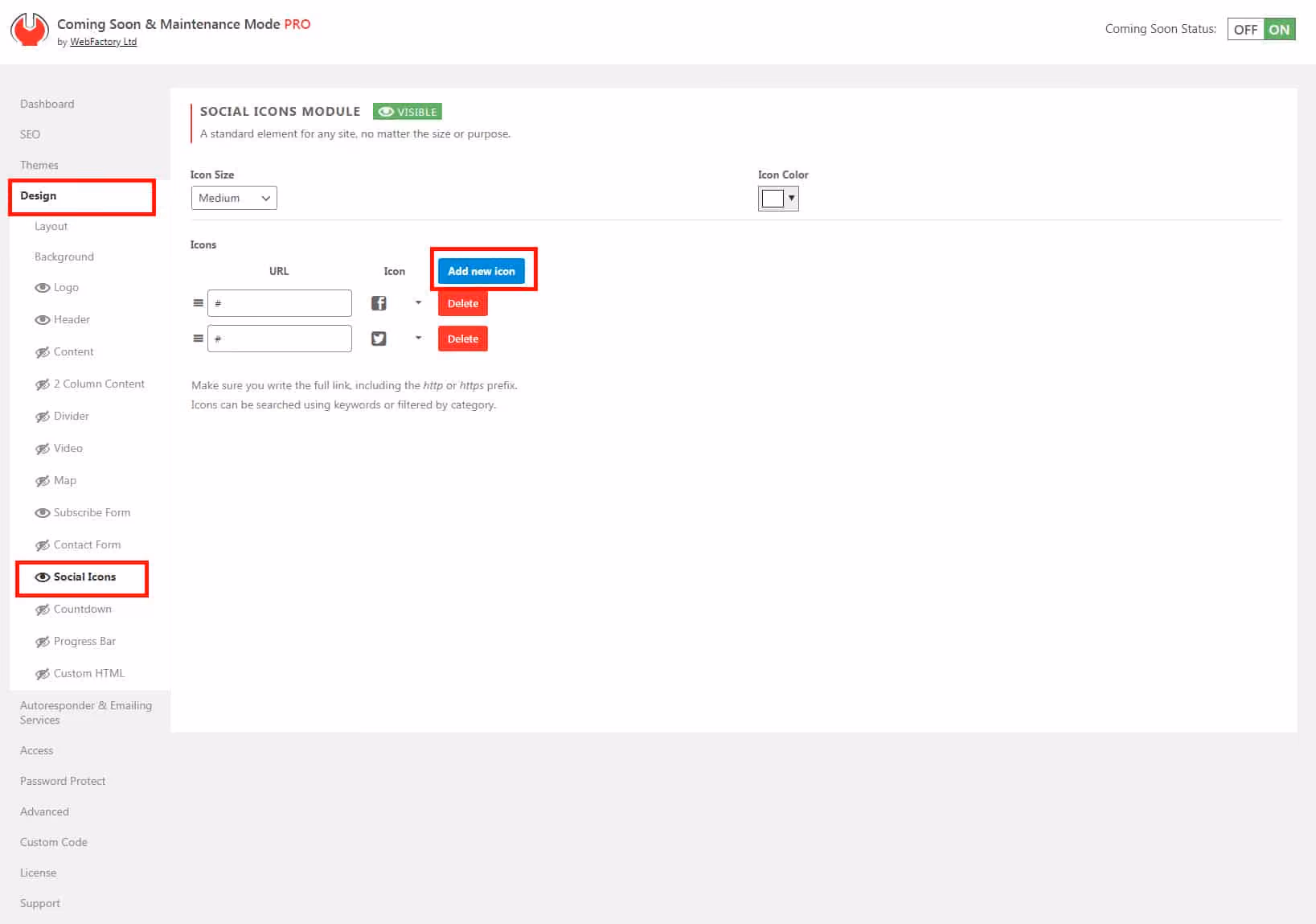Toggle hidden eye next to Countdown
The width and height of the screenshot is (1316, 924).
(x=43, y=610)
